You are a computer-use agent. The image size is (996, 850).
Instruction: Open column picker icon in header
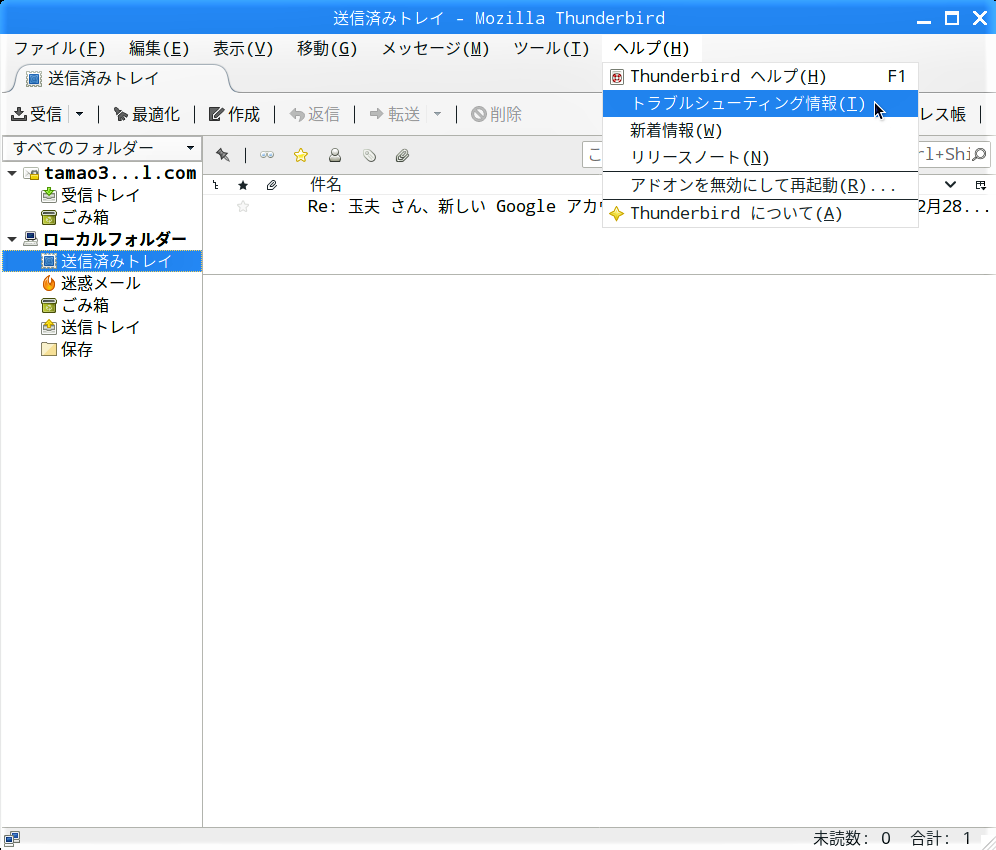981,185
